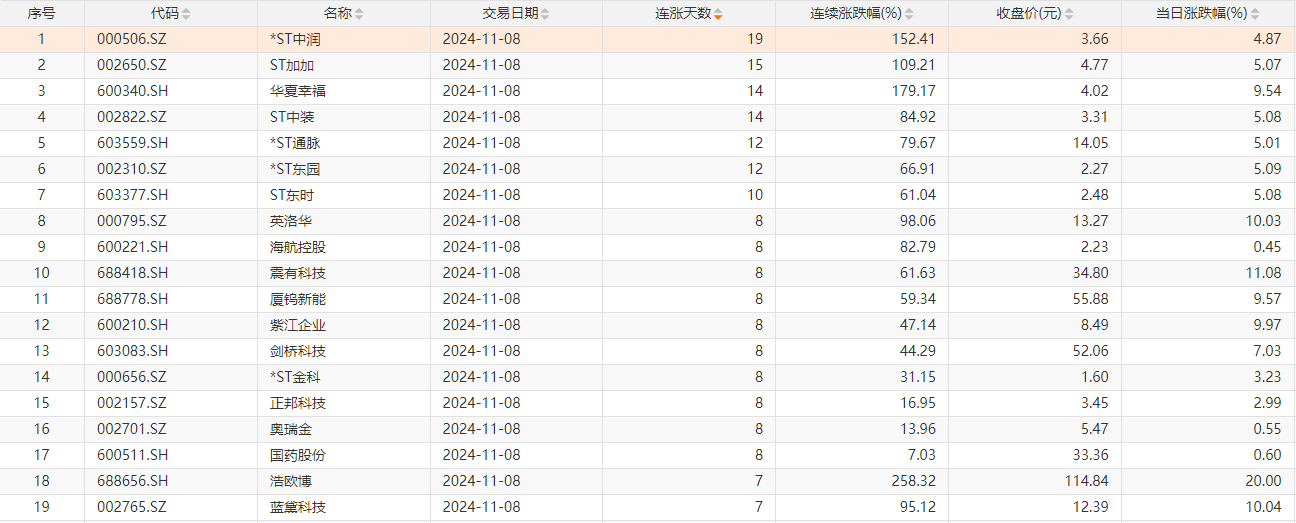Image resolution: width=1296 pixels, height=523 pixels.
Task: Select stock name 浩欧博
Action: pyautogui.click(x=291, y=481)
